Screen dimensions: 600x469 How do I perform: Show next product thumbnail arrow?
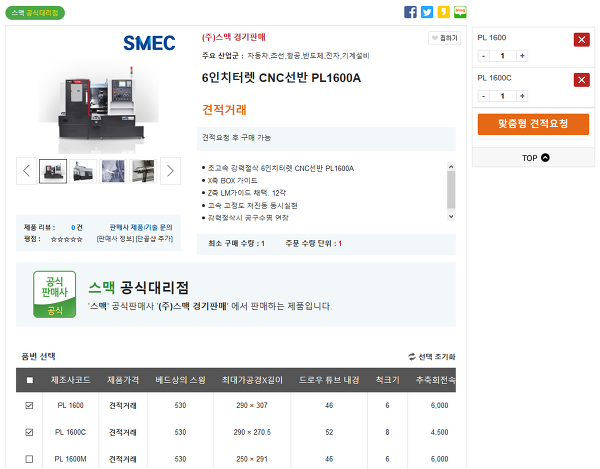click(x=170, y=171)
